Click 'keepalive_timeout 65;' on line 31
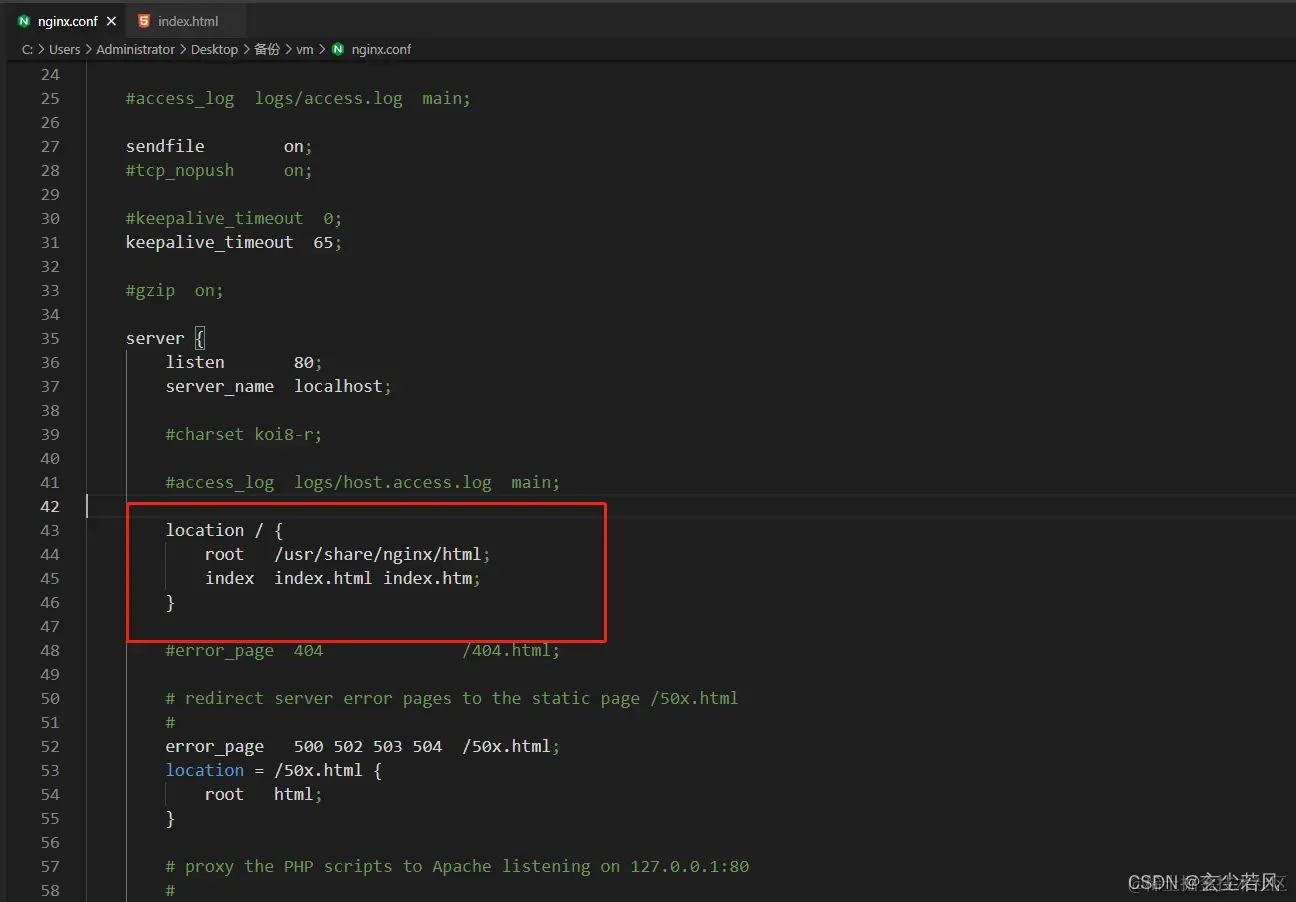 tap(234, 242)
